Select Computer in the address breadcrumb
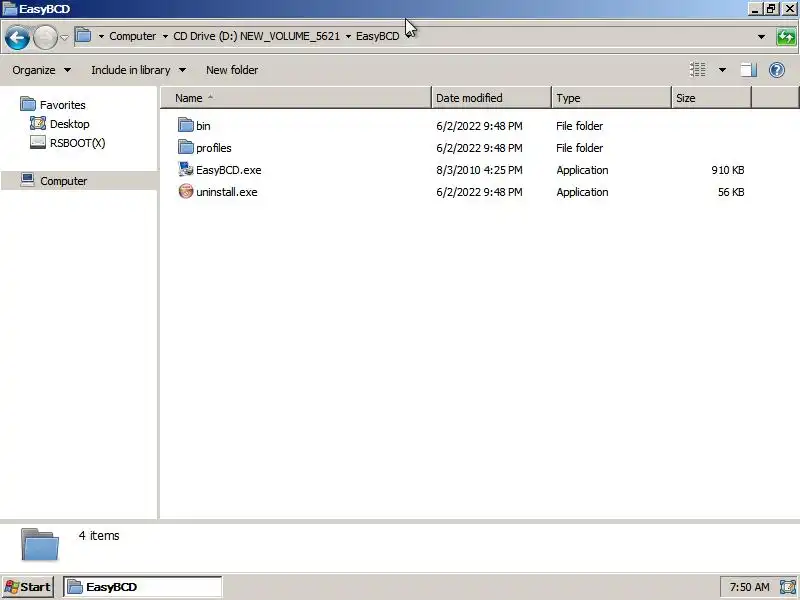The image size is (800, 600). pyautogui.click(x=133, y=36)
